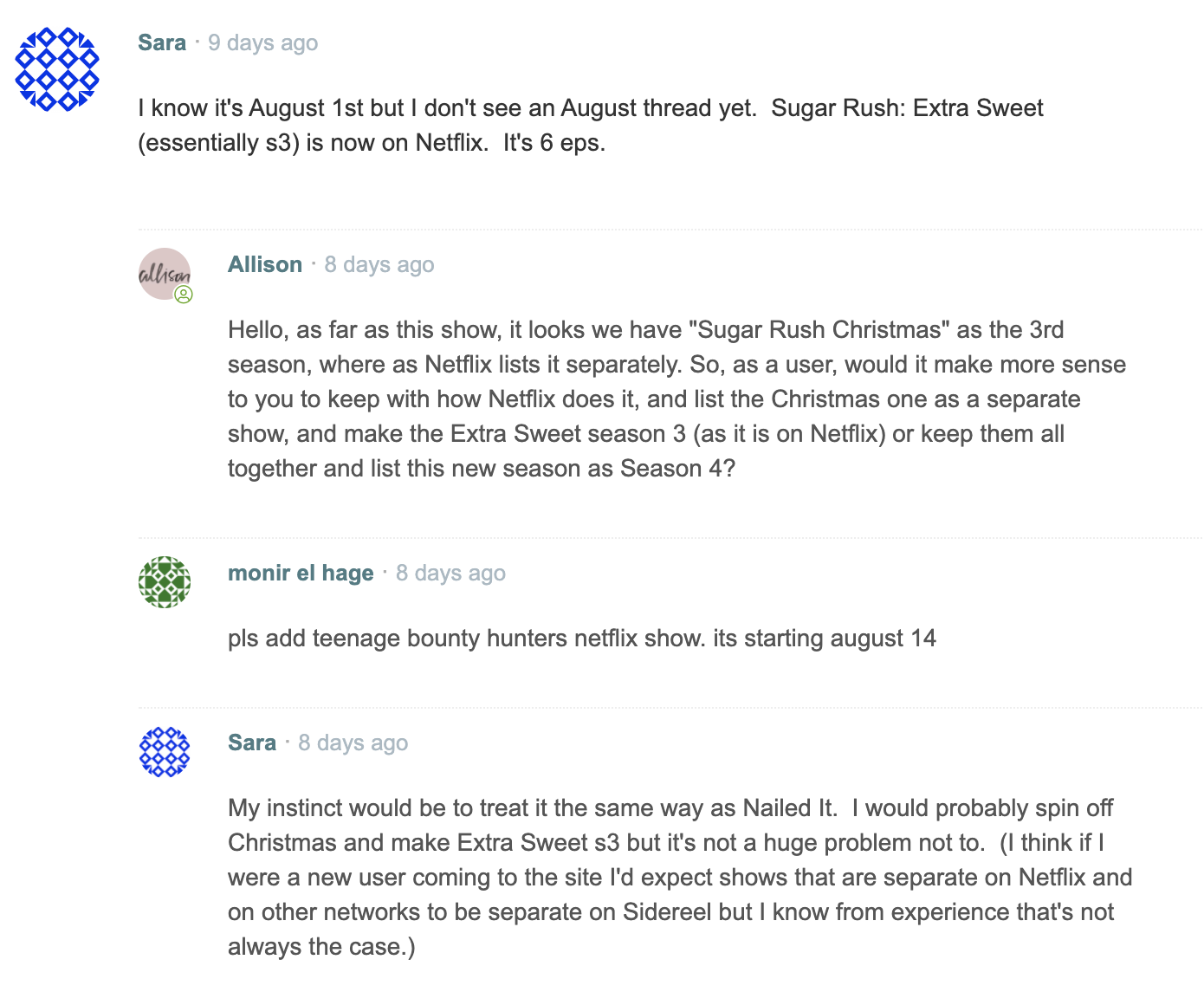Click the "8 days ago" timestamp beside Allison
Viewport: 1204px width, 1005px height.
pos(379,264)
